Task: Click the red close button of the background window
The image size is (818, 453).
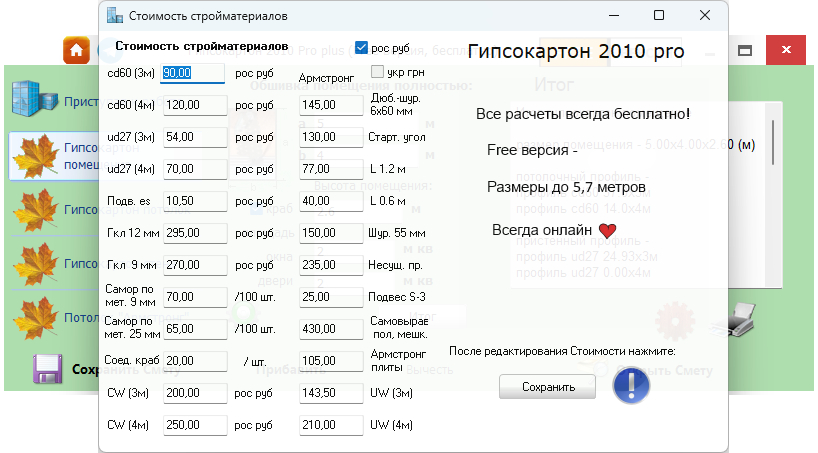Action: click(x=786, y=50)
